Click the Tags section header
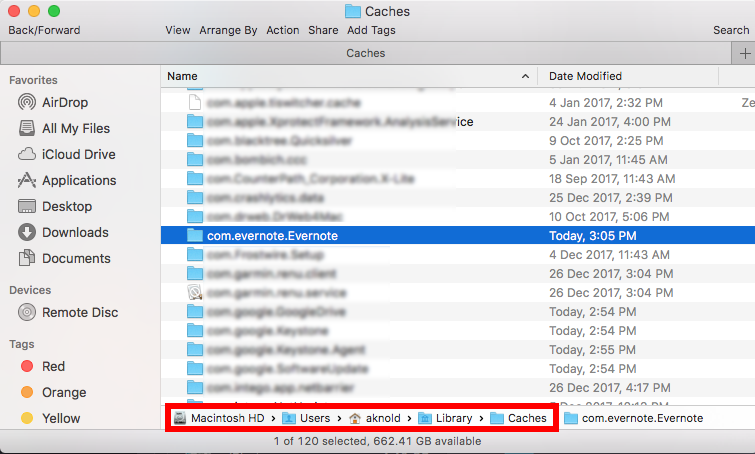Image resolution: width=755 pixels, height=454 pixels. click(22, 344)
